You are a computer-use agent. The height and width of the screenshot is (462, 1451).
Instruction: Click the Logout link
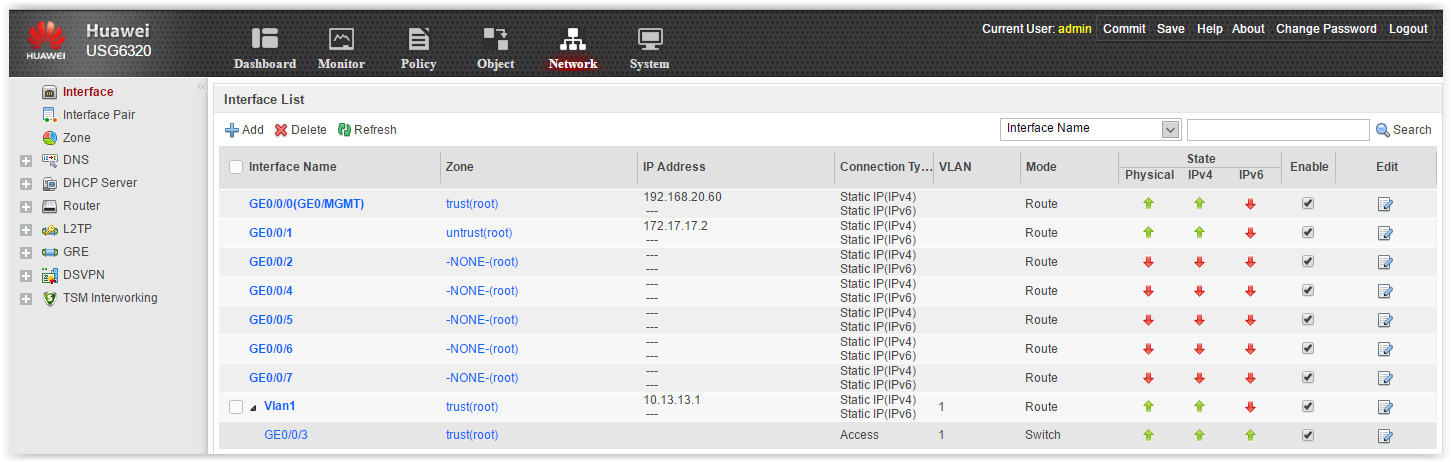click(1408, 29)
